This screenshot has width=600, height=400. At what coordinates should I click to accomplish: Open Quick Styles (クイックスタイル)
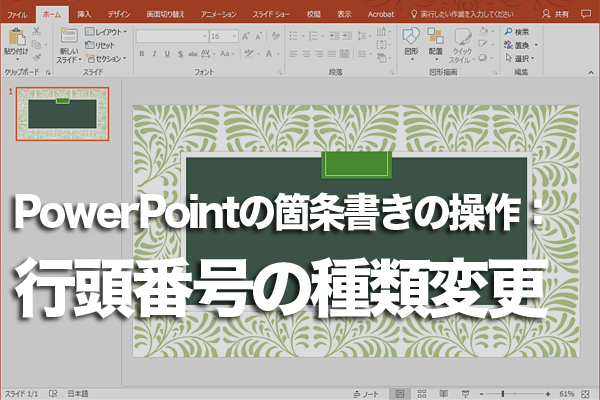pyautogui.click(x=462, y=45)
